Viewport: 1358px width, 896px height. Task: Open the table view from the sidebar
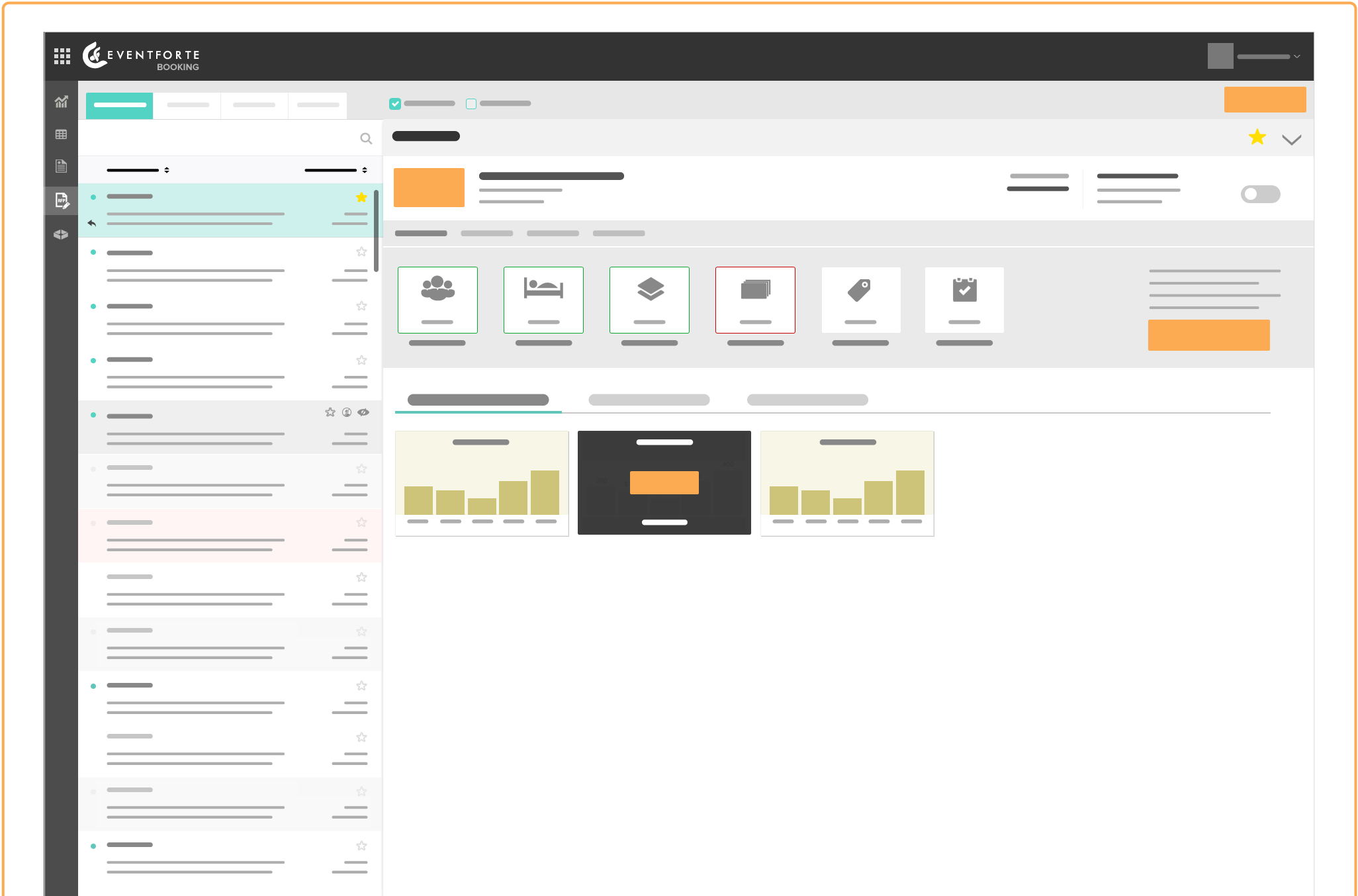(x=62, y=134)
